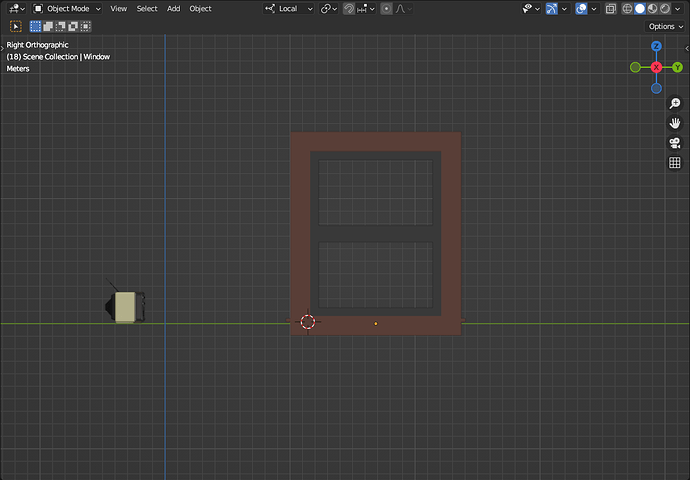Select the camera object in viewport
The height and width of the screenshot is (480, 690).
point(126,307)
